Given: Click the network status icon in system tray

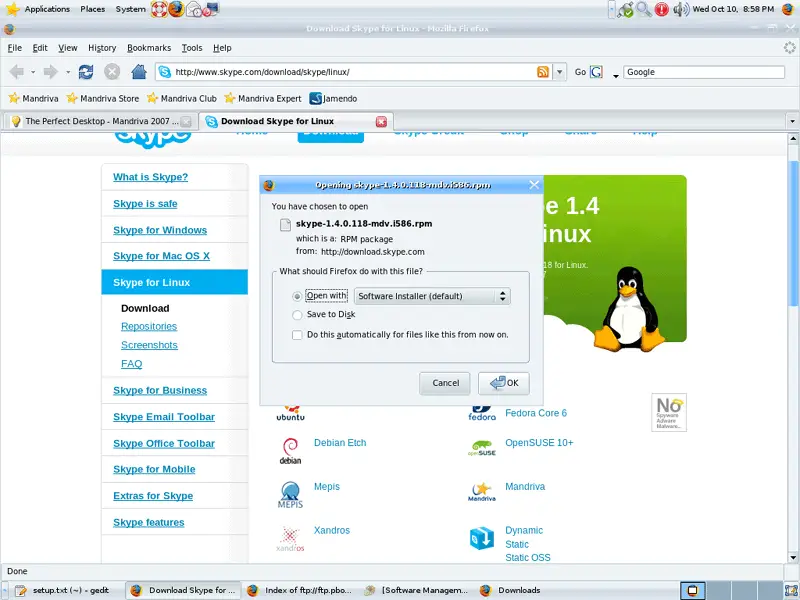Looking at the screenshot, I should pos(625,9).
